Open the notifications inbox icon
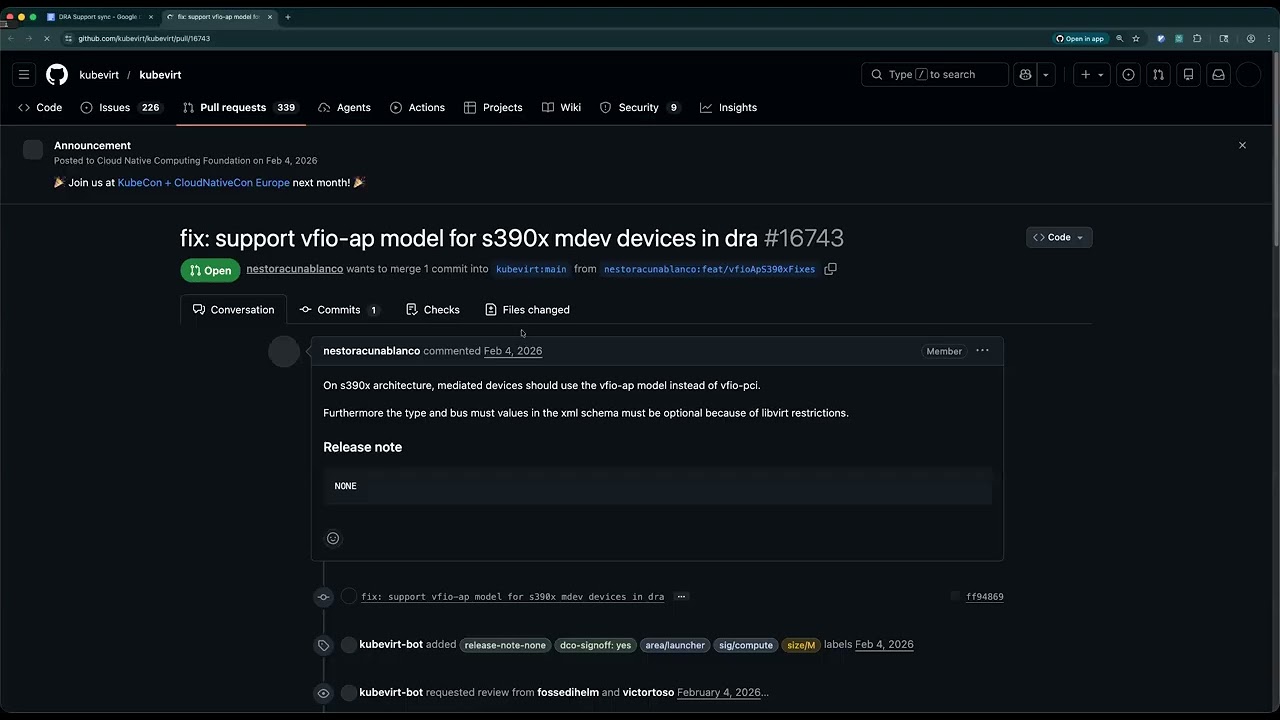Viewport: 1280px width, 720px height. 1218,75
